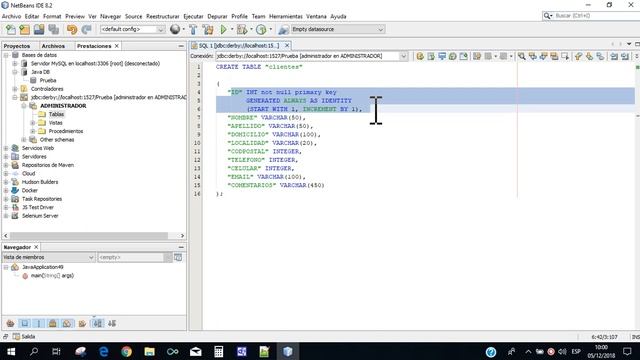Create a new file from toolbar
640x360 pixels.
[11, 29]
